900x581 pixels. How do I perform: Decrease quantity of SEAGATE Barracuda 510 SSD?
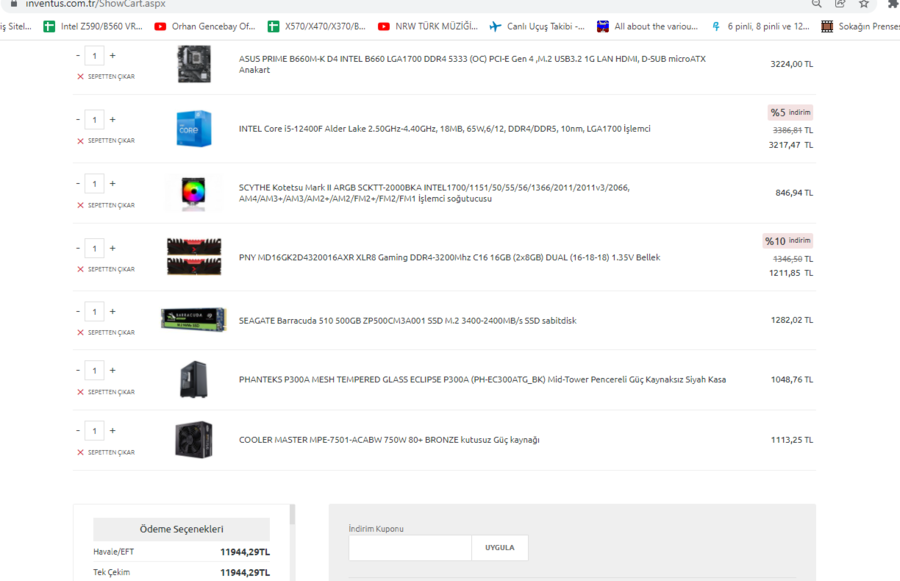pos(78,312)
